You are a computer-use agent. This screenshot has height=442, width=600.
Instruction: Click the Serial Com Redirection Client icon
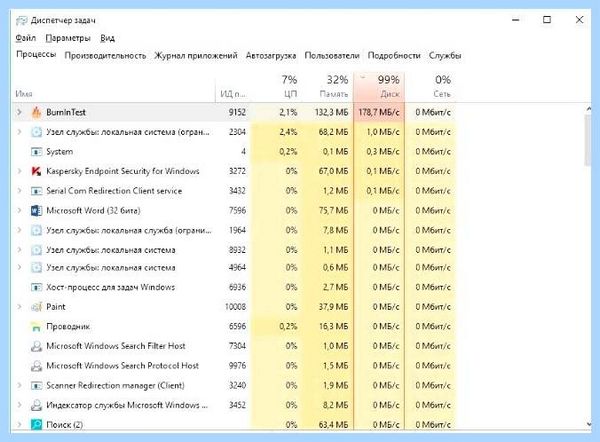point(36,191)
